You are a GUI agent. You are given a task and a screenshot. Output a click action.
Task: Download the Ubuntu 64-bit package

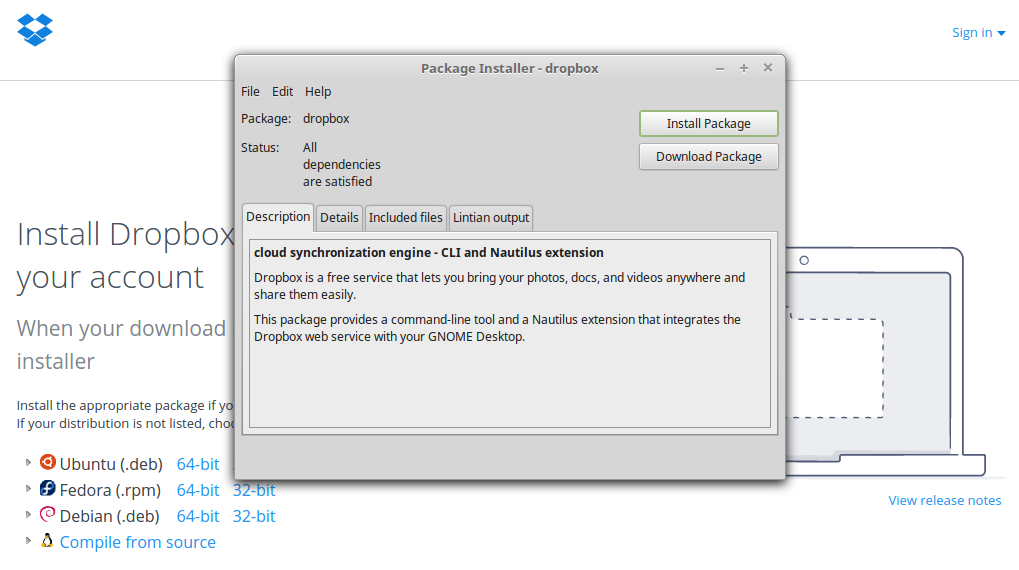(198, 464)
